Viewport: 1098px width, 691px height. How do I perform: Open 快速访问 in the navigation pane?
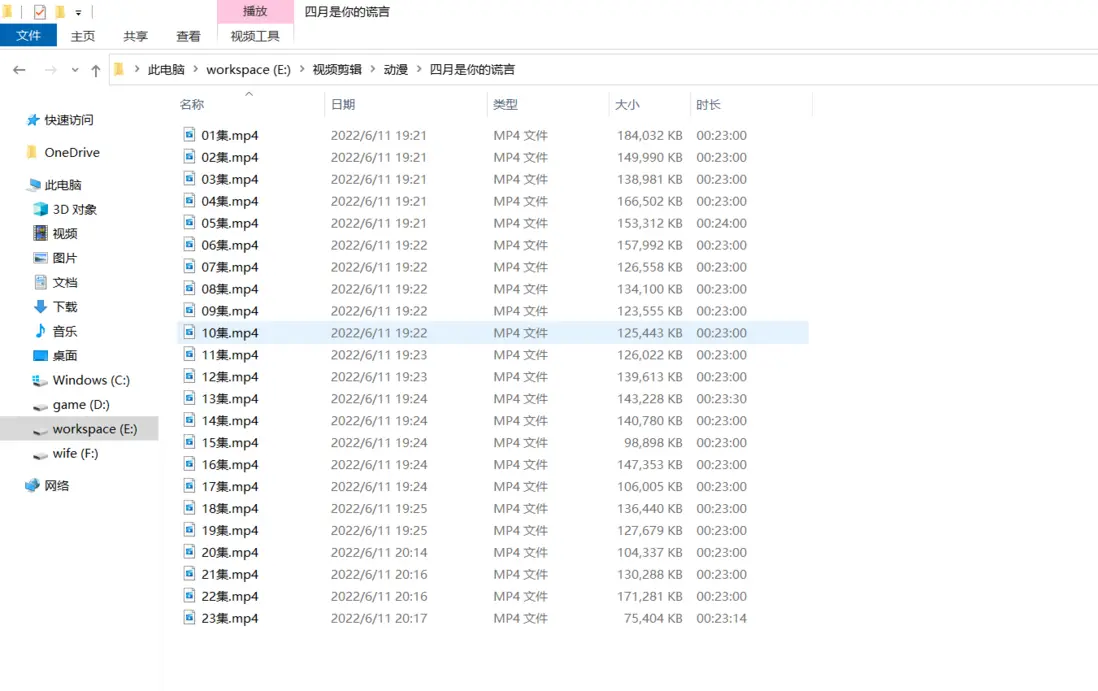pyautogui.click(x=69, y=120)
